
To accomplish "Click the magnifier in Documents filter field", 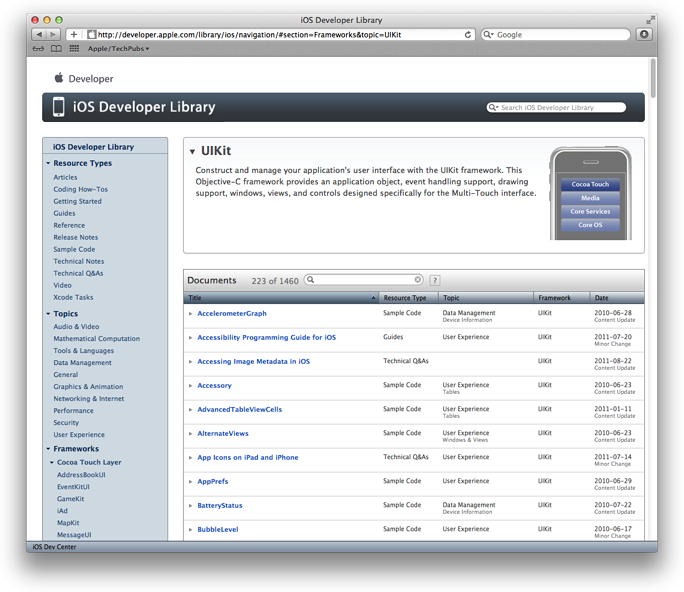I will coord(311,279).
